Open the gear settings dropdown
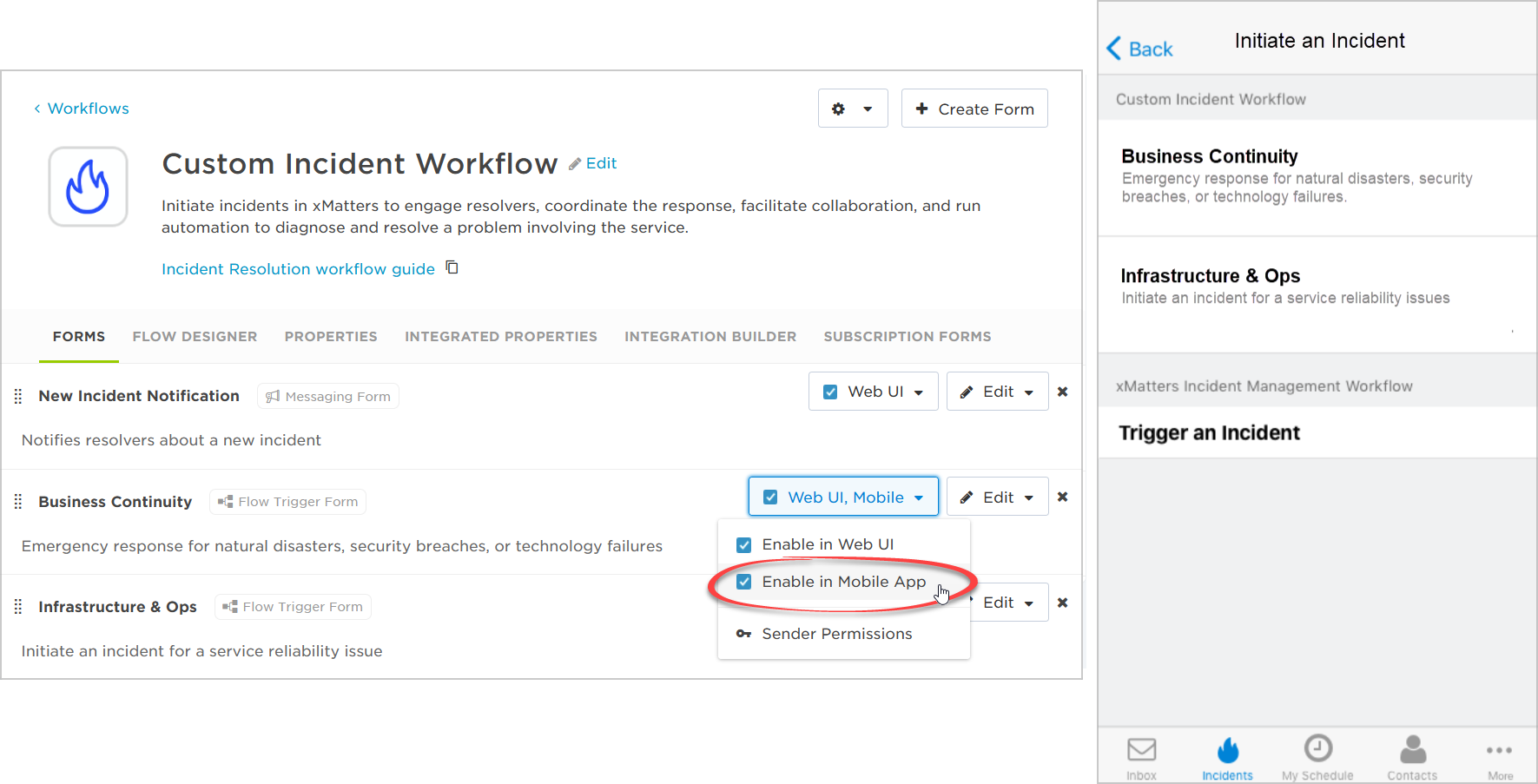The image size is (1538, 784). coord(852,109)
